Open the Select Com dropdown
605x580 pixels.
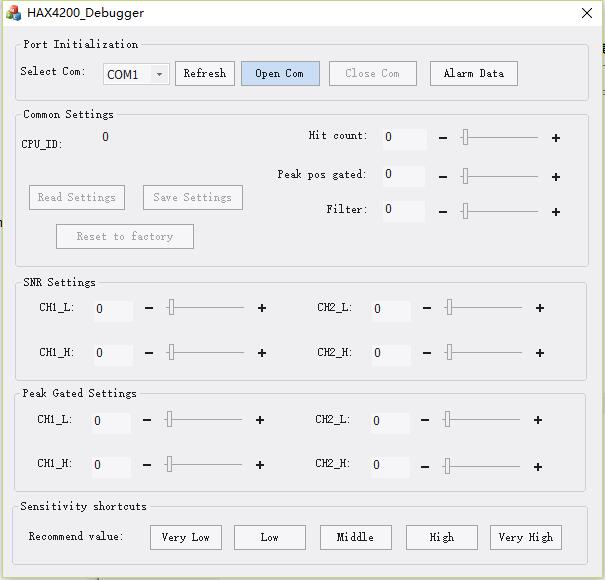click(x=159, y=74)
